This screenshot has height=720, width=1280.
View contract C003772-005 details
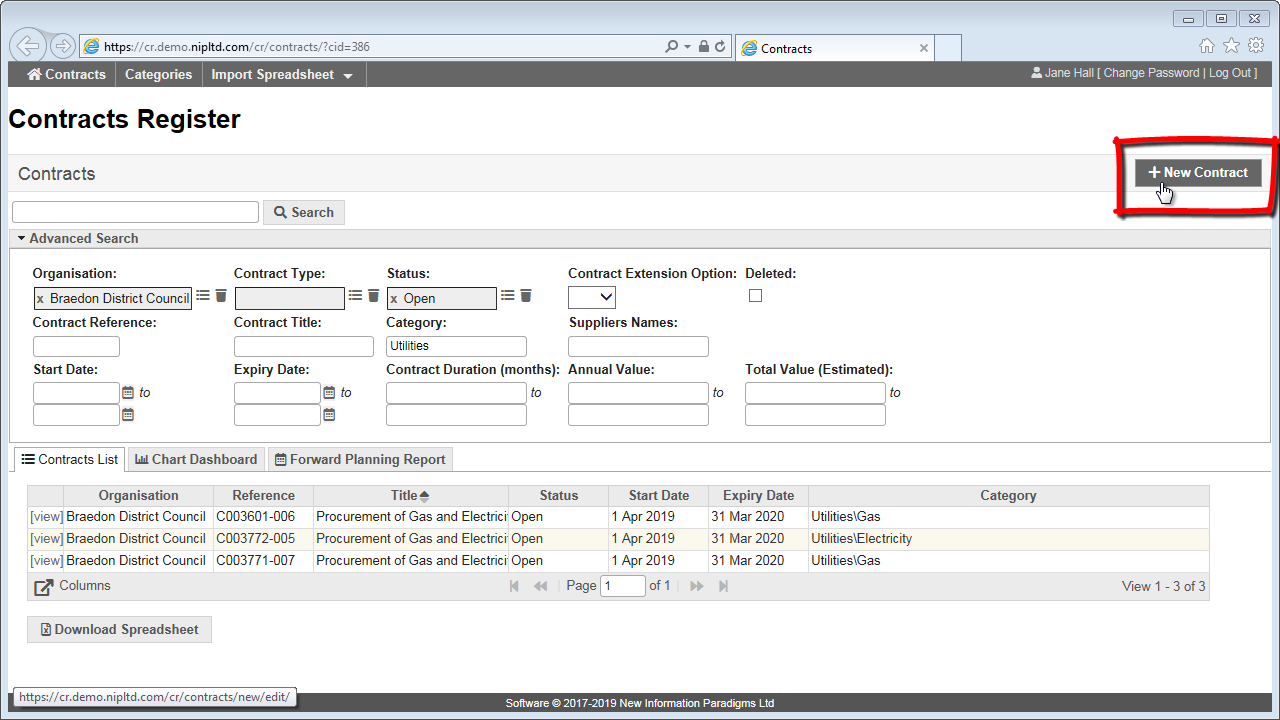click(x=46, y=539)
